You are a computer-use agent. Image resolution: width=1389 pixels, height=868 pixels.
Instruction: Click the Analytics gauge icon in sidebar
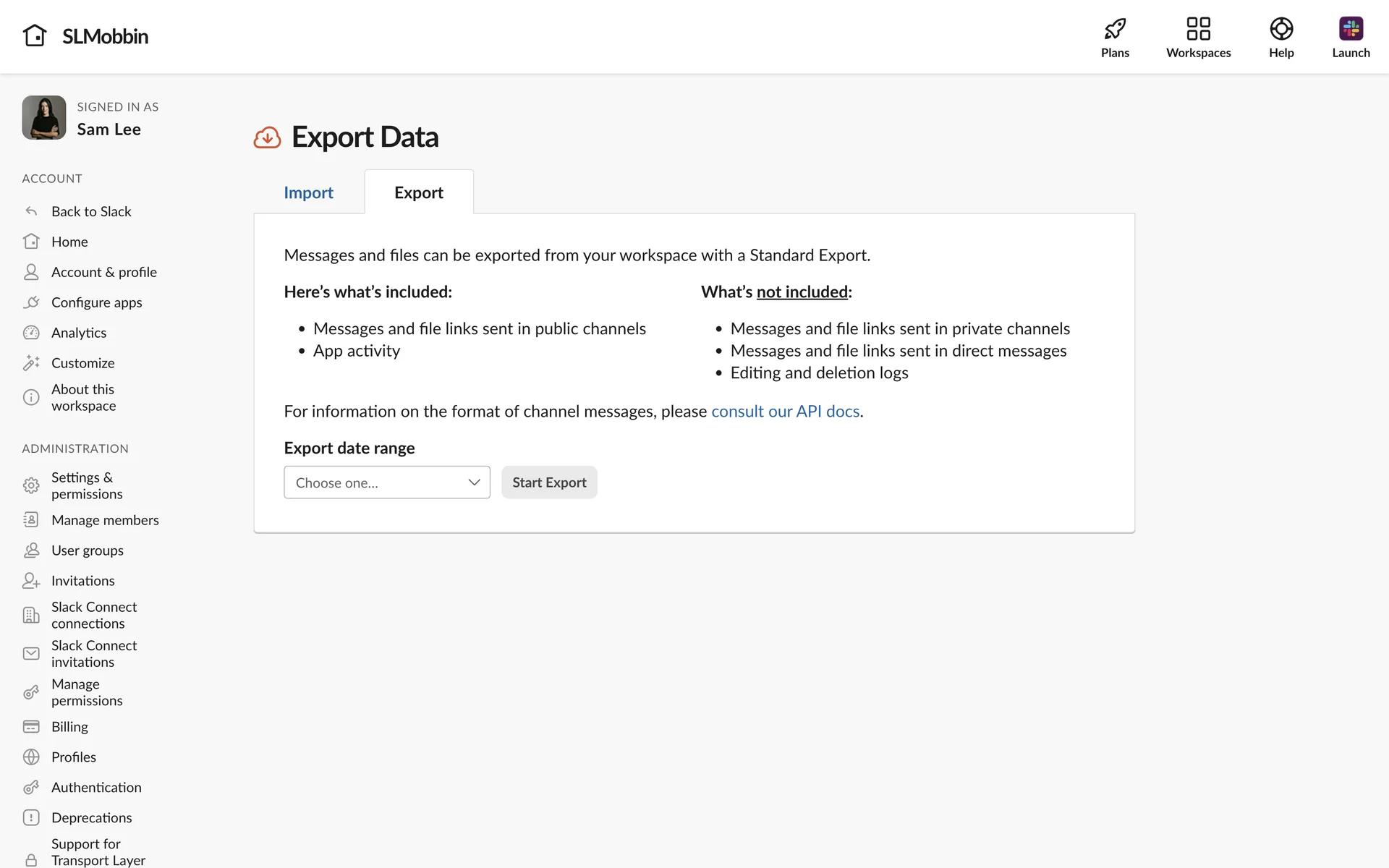click(31, 333)
